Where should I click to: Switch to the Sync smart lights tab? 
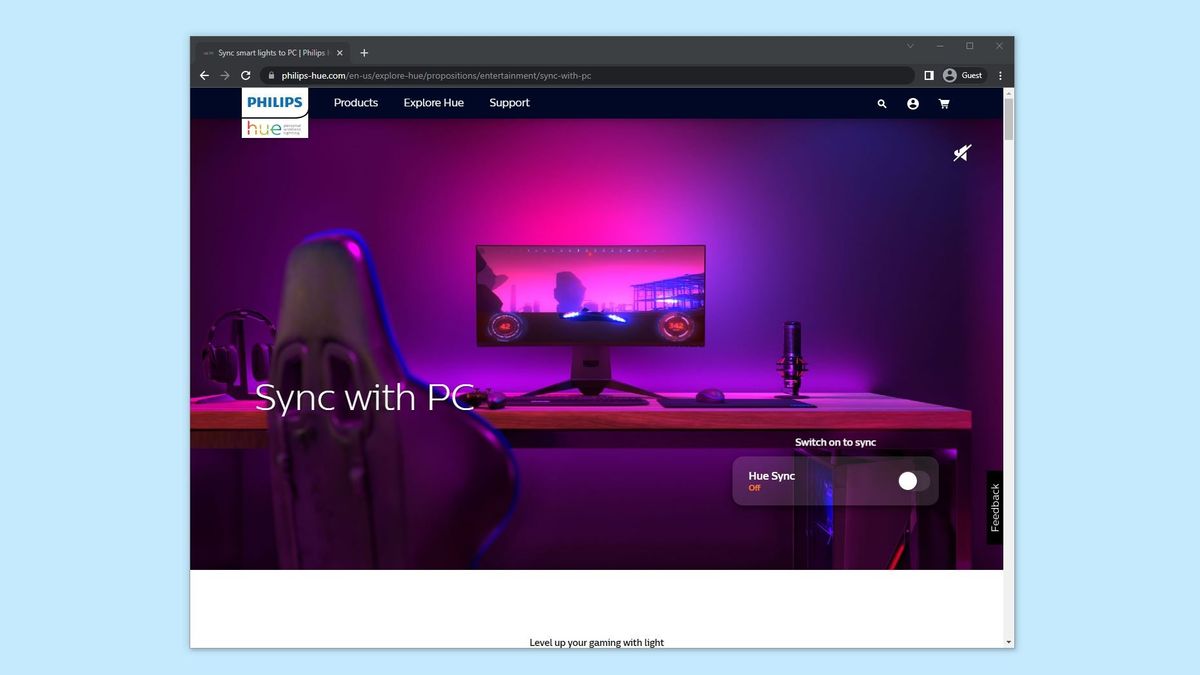(270, 52)
